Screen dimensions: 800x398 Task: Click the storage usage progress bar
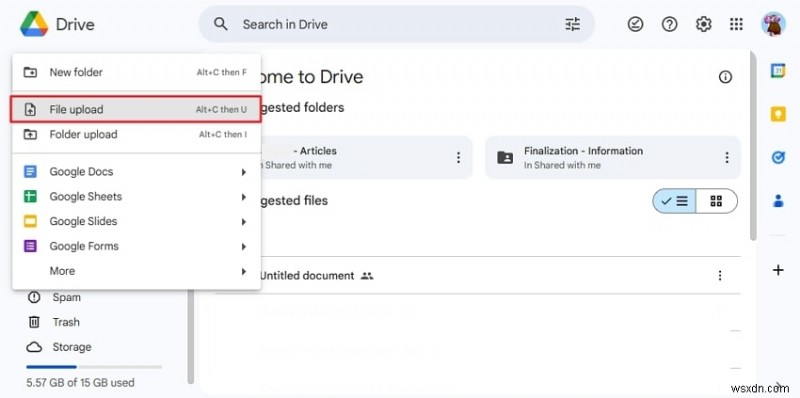click(x=94, y=366)
